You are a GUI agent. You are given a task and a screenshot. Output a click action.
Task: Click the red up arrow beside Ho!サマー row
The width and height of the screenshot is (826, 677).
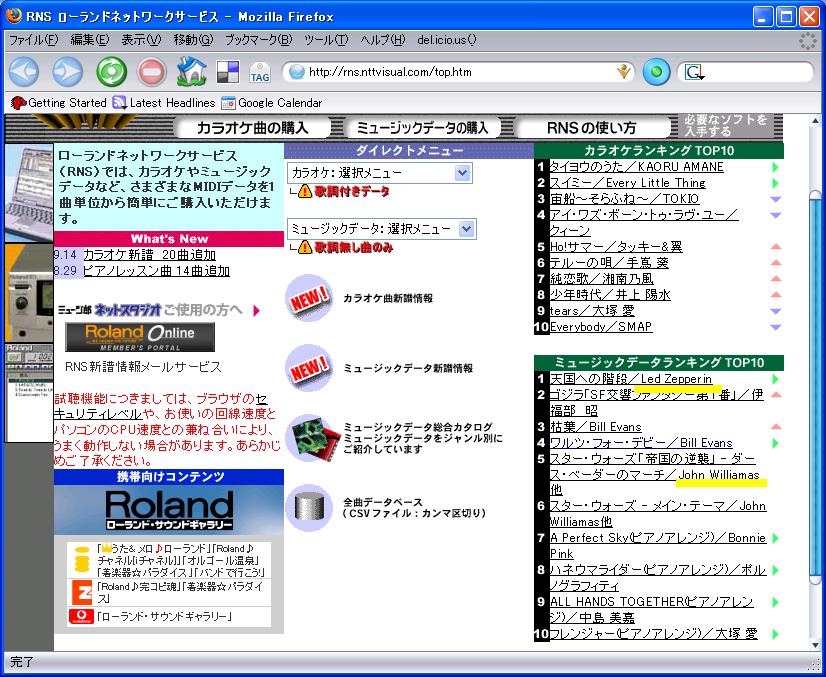point(775,247)
